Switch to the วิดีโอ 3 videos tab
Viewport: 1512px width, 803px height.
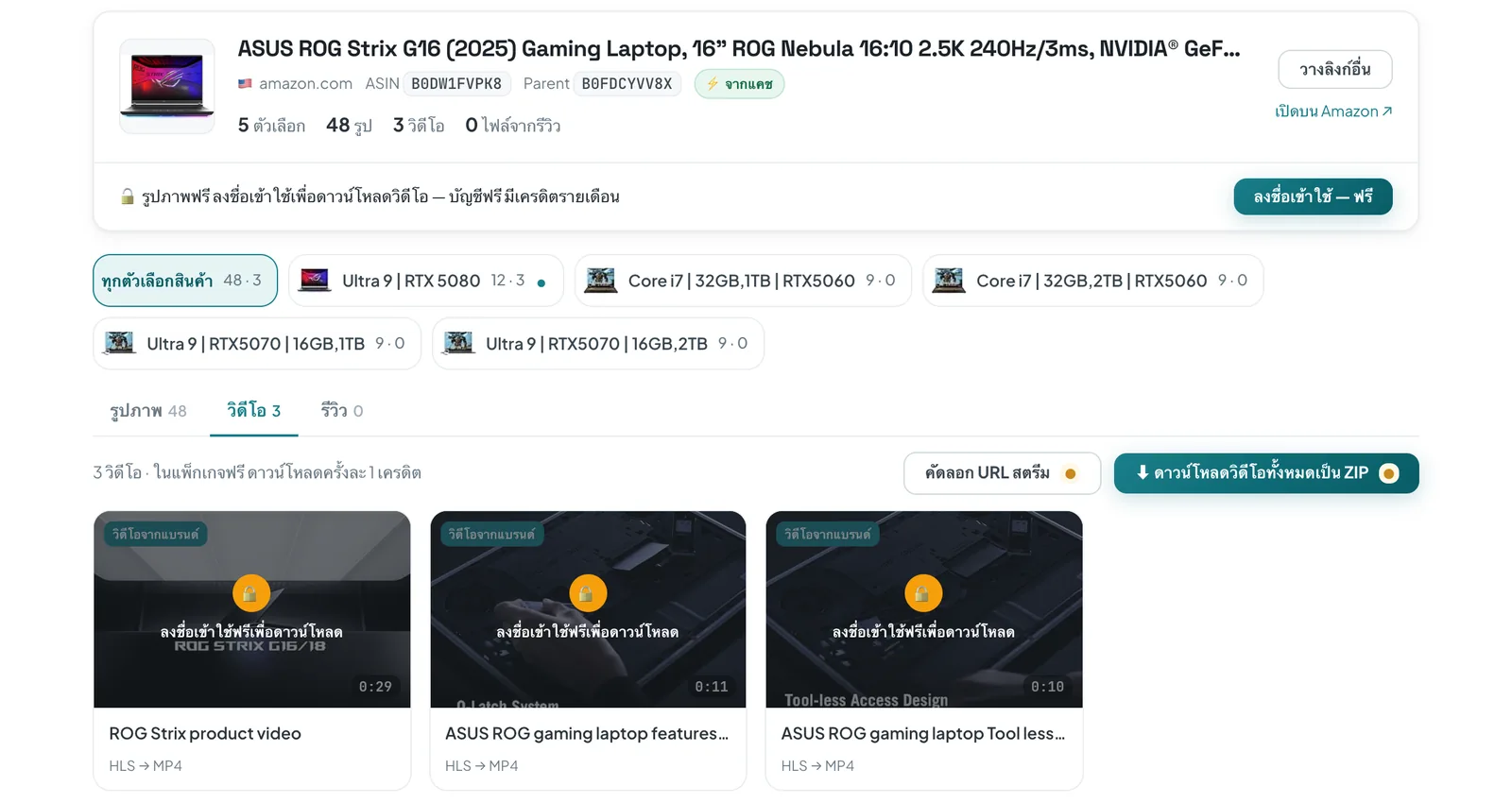(x=254, y=410)
